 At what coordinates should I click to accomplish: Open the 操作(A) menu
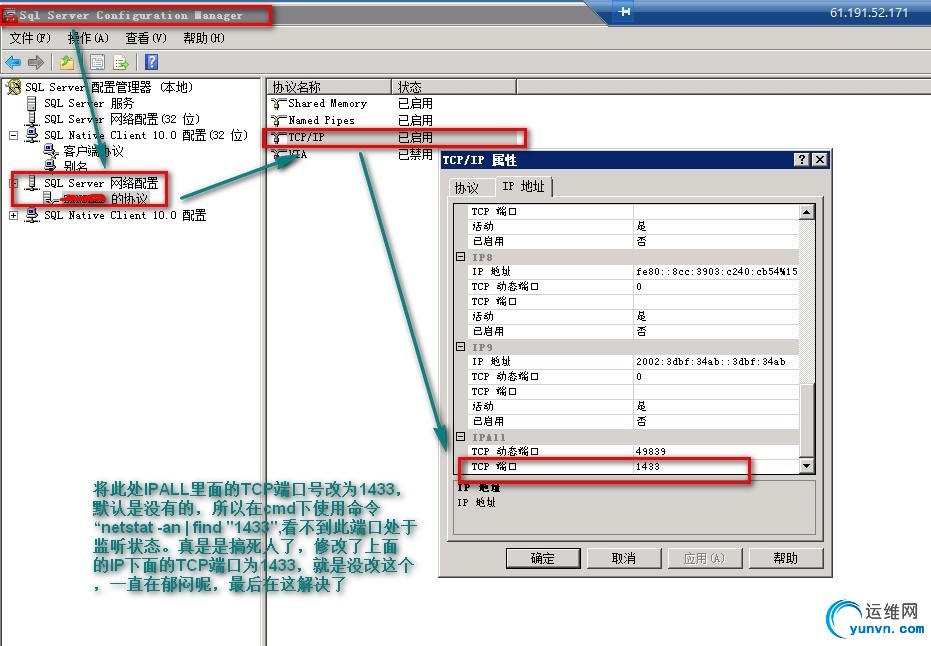click(88, 38)
